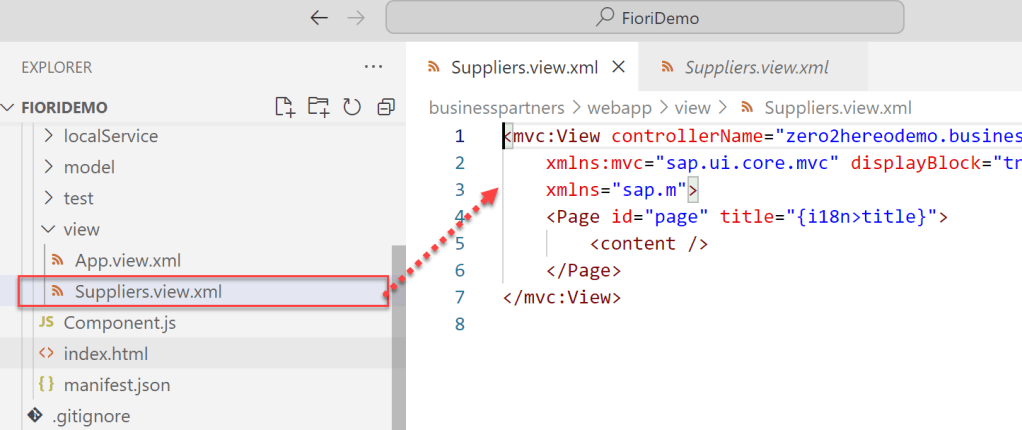Go forward using the right arrow
This screenshot has height=430, width=1022.
(x=357, y=17)
